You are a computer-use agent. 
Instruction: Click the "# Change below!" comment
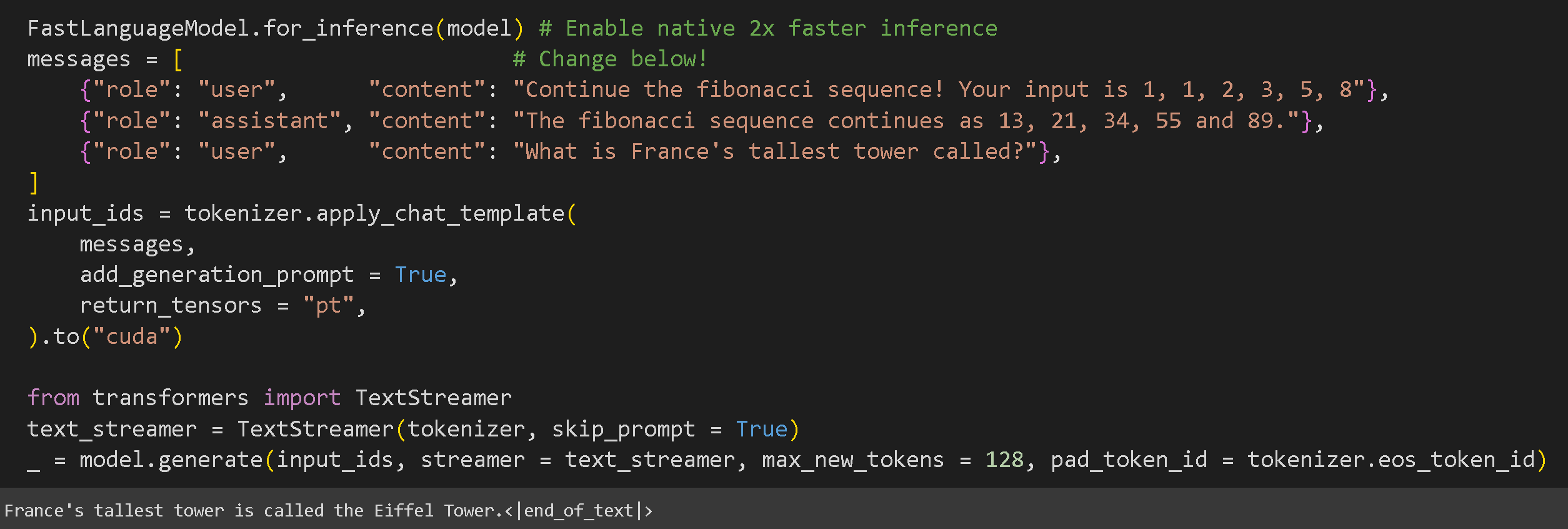pos(610,59)
